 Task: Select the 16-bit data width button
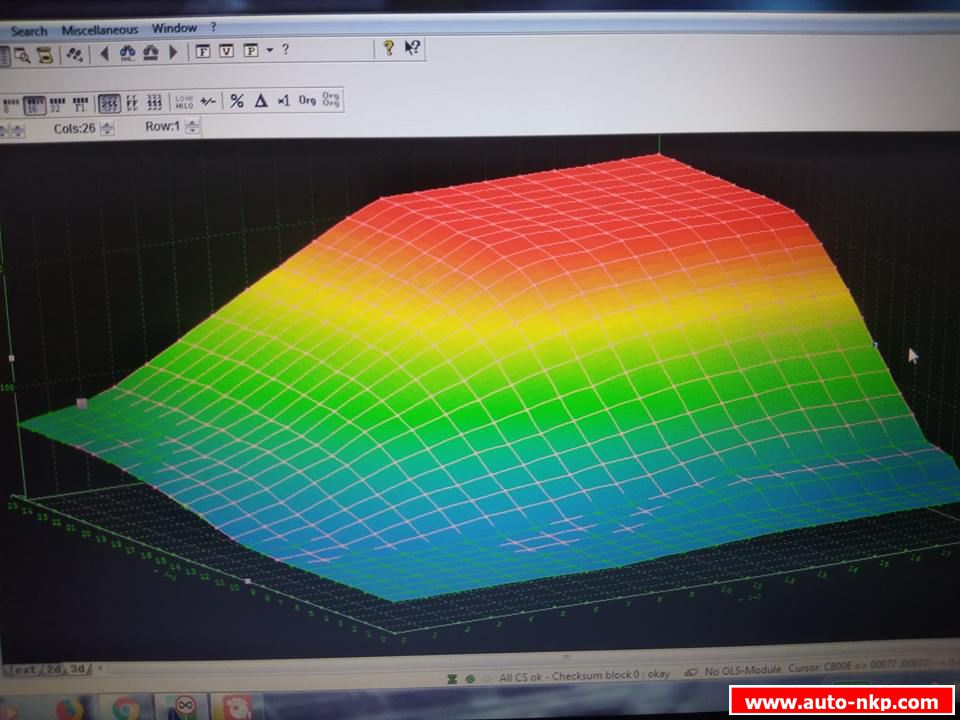tap(34, 105)
